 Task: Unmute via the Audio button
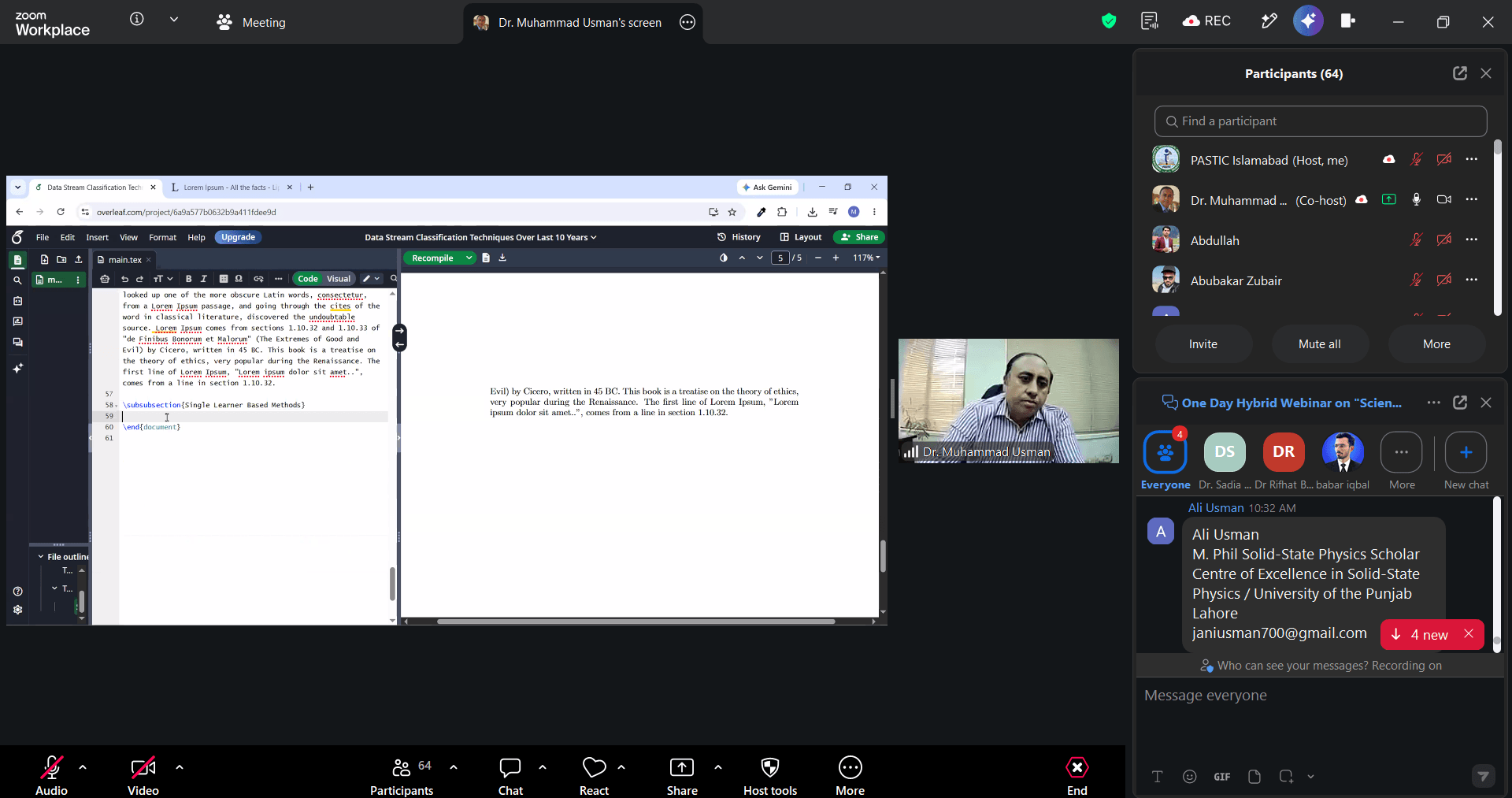52,775
